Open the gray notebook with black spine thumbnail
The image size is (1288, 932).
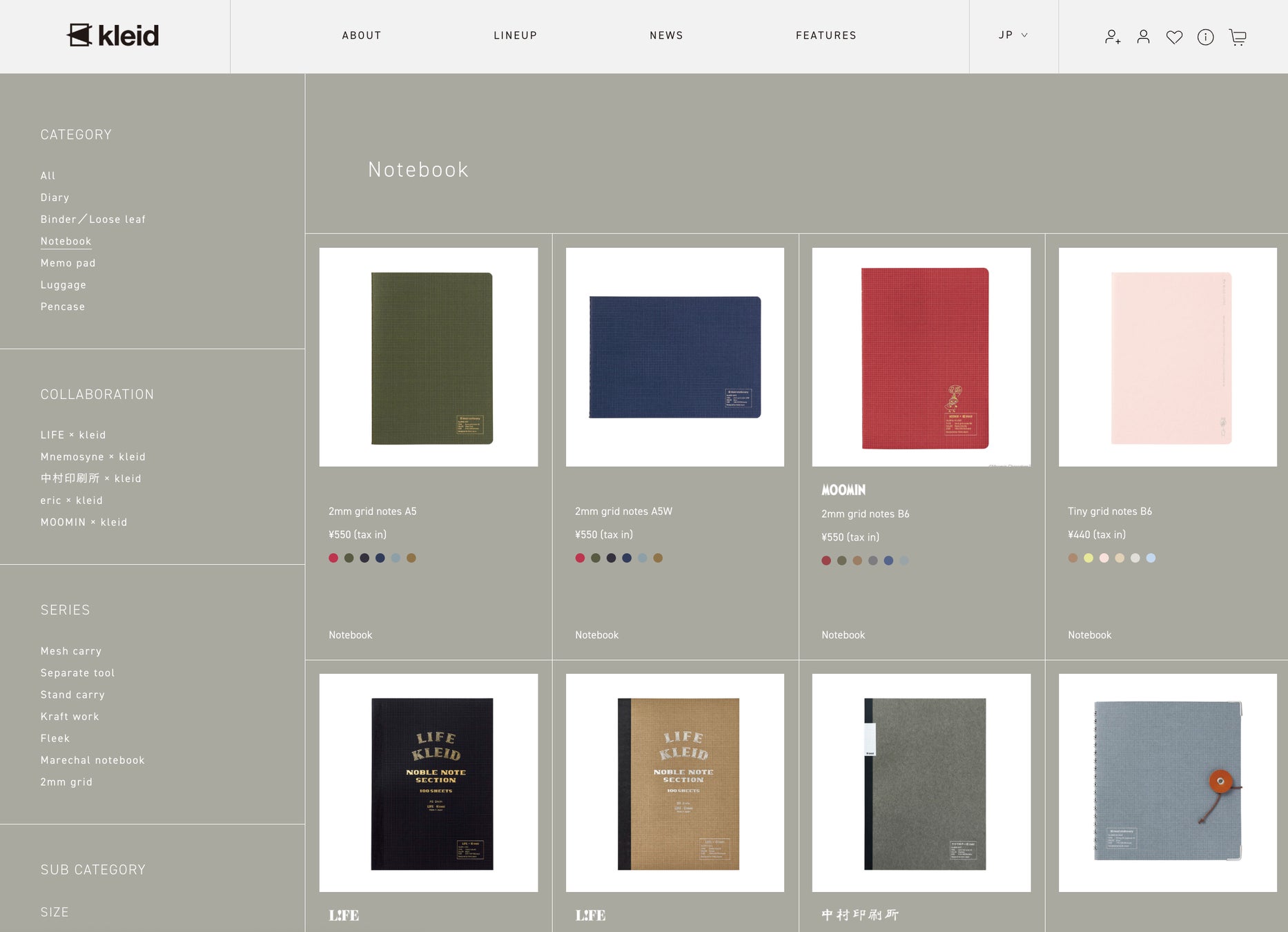[x=921, y=783]
